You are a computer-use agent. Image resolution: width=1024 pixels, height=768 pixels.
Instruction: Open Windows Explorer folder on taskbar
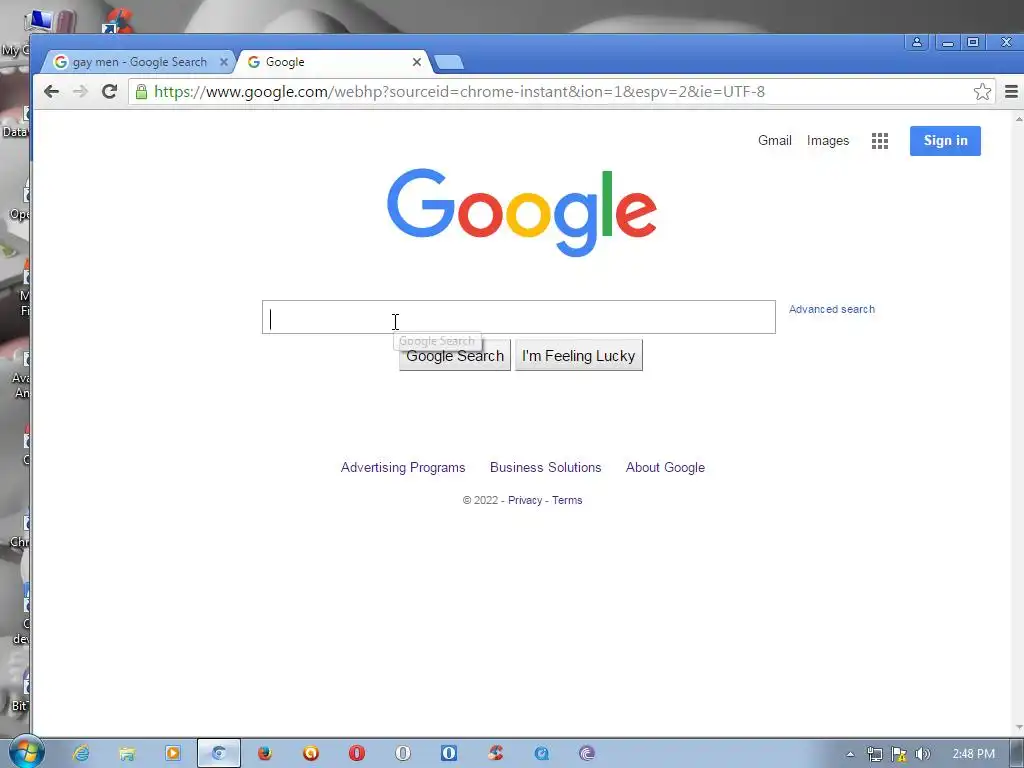coord(127,754)
